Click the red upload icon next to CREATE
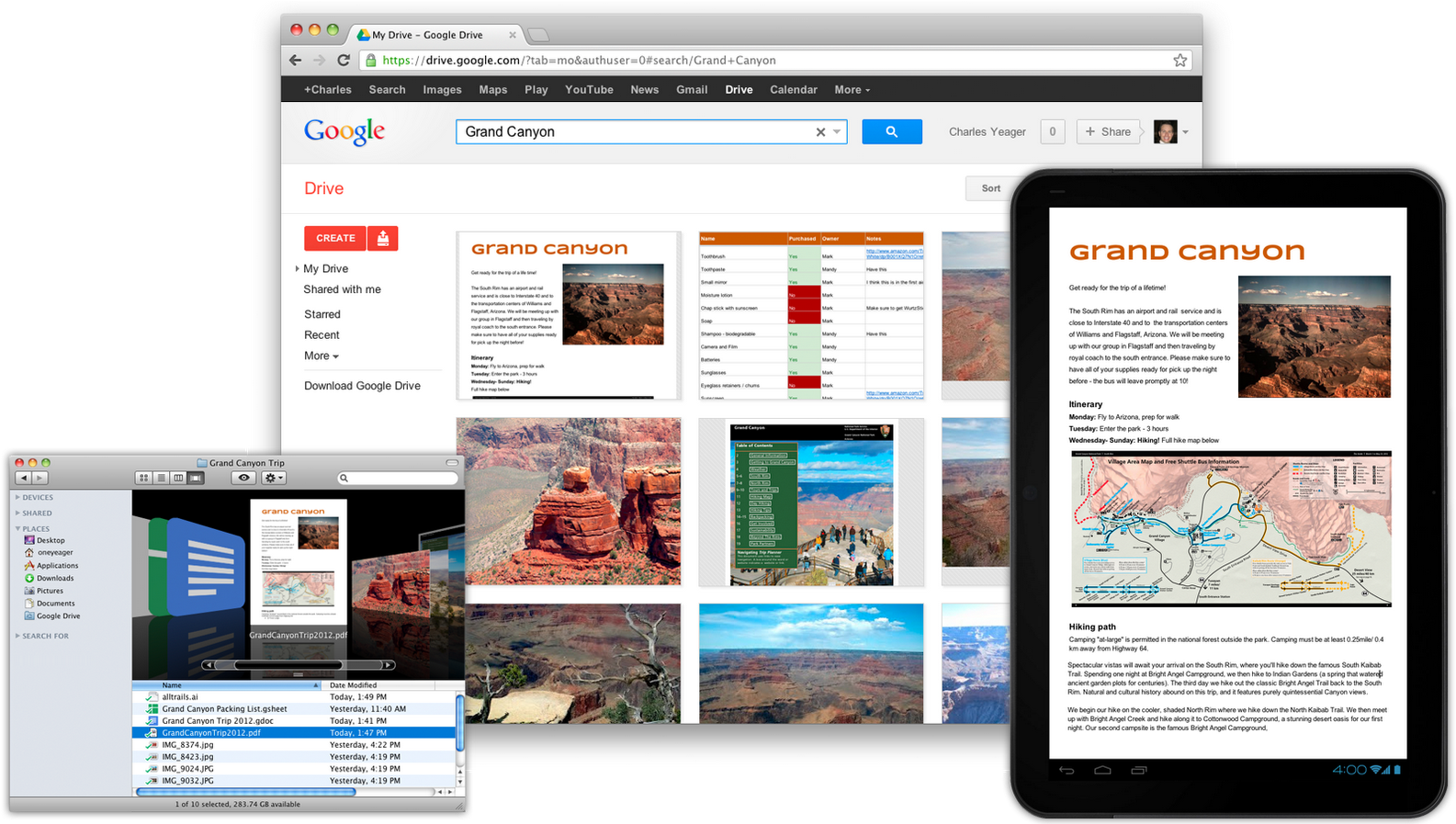The height and width of the screenshot is (824, 1456). click(x=383, y=238)
